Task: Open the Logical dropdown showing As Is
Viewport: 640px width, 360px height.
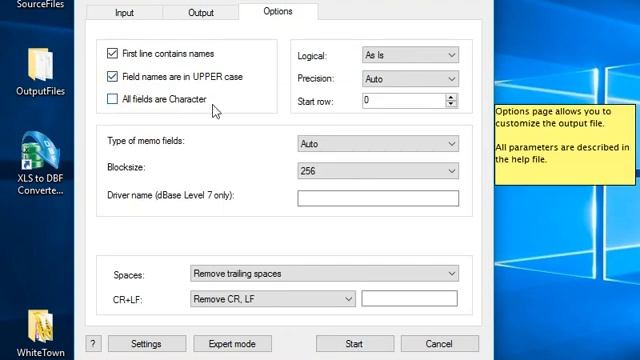Action: click(x=410, y=55)
